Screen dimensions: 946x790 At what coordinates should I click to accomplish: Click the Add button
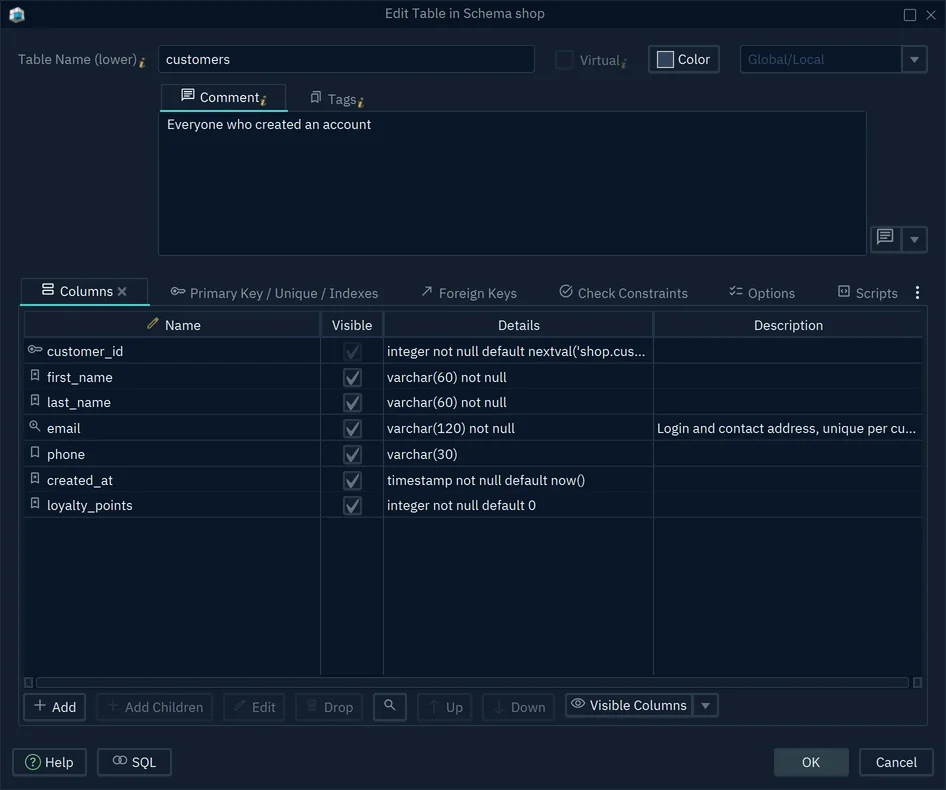point(54,707)
